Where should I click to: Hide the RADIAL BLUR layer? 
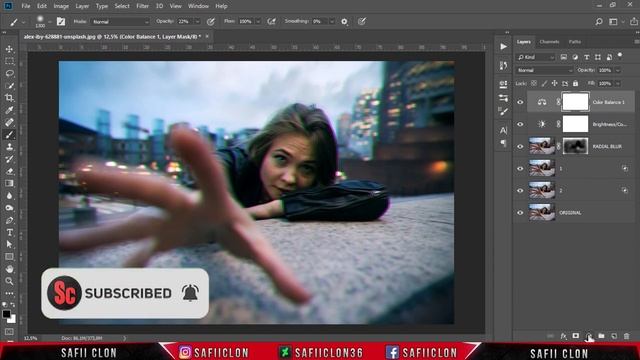[x=520, y=146]
